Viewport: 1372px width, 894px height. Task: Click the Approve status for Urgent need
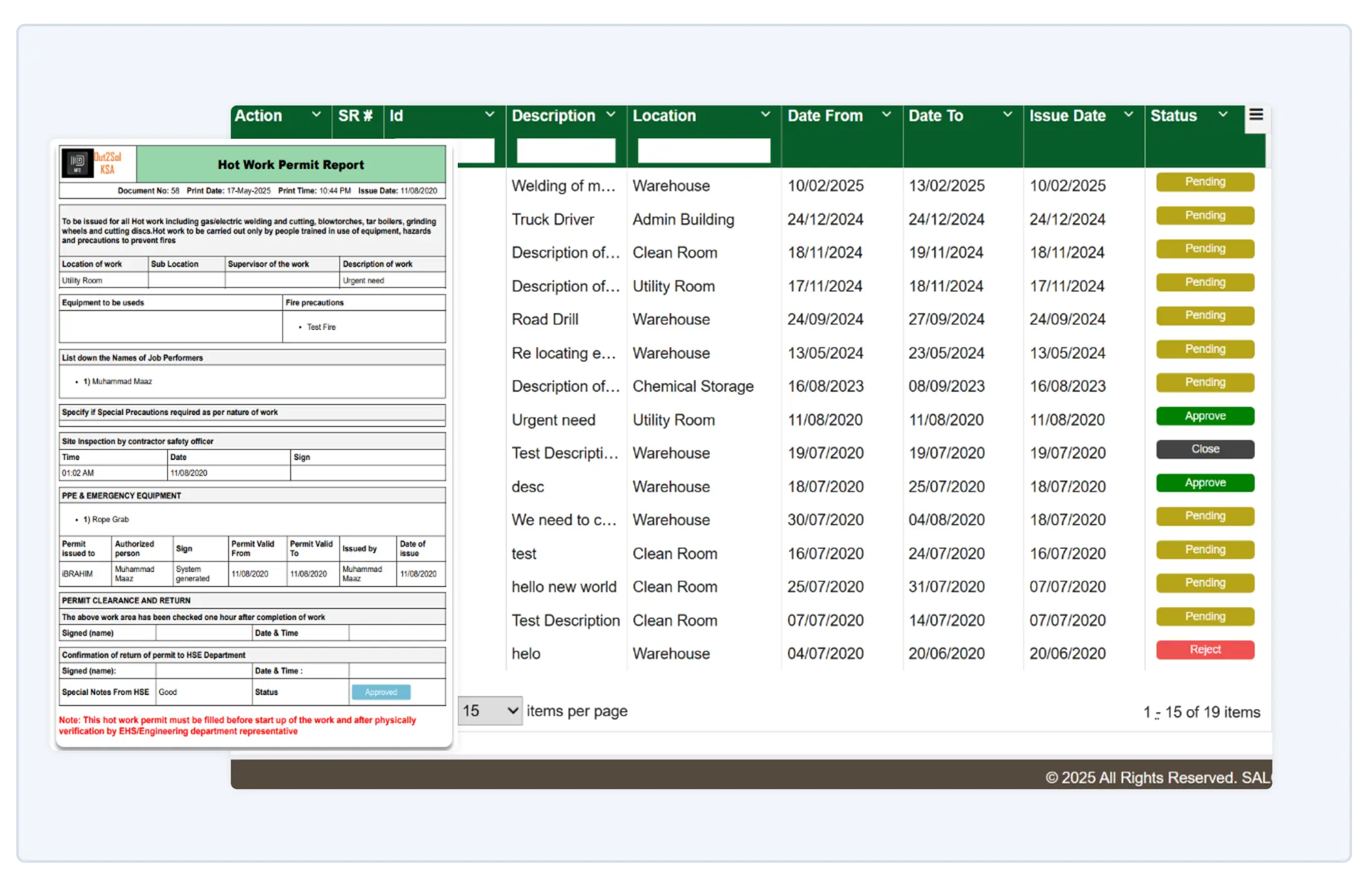1204,416
